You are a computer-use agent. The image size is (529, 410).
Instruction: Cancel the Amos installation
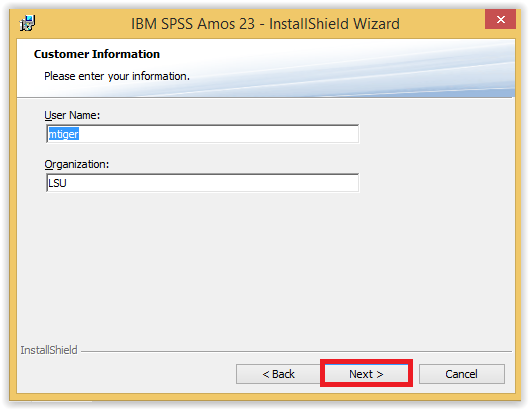(x=462, y=374)
